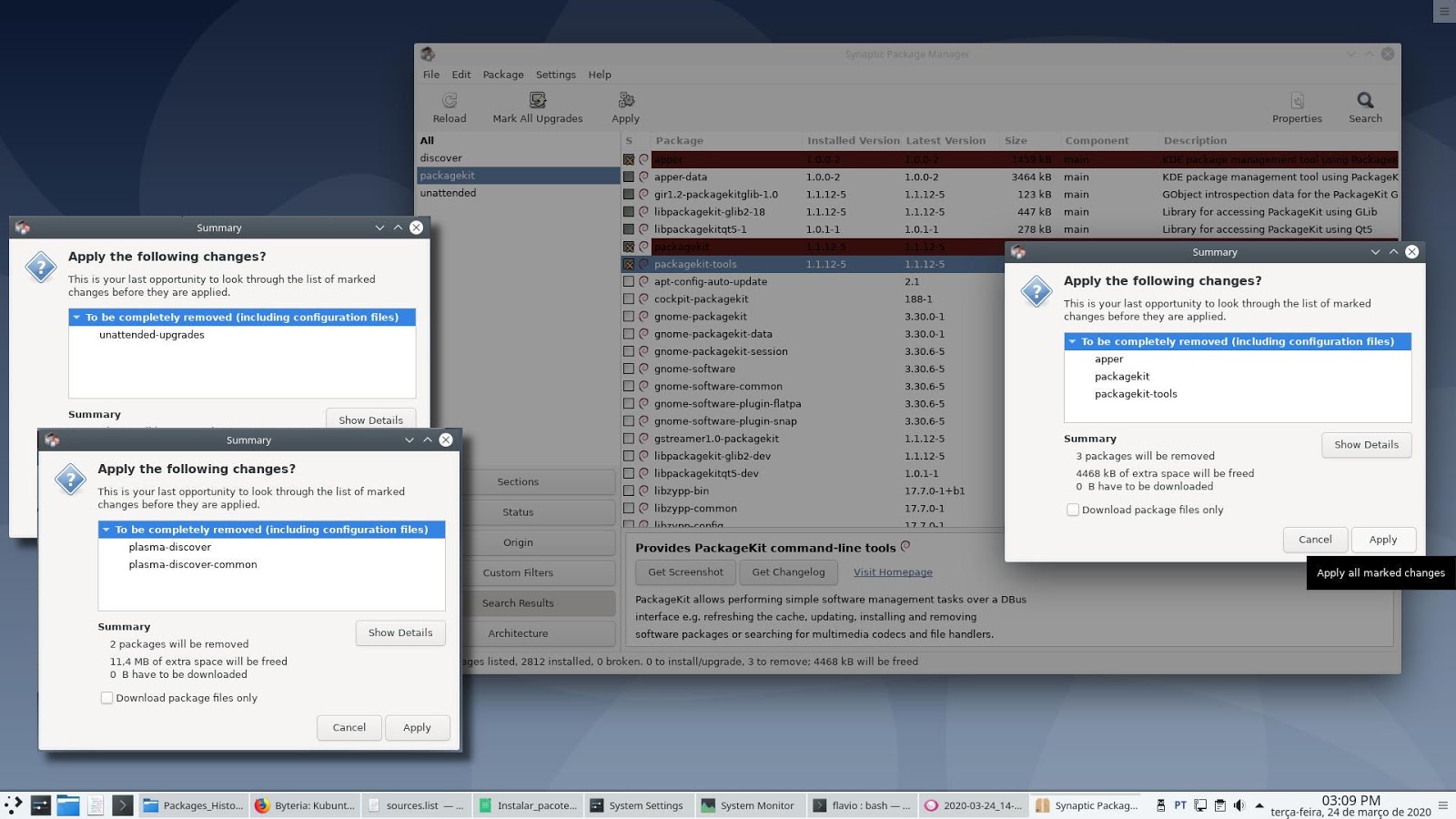Click the Installed Version column header
This screenshot has height=819, width=1456.
pyautogui.click(x=853, y=141)
